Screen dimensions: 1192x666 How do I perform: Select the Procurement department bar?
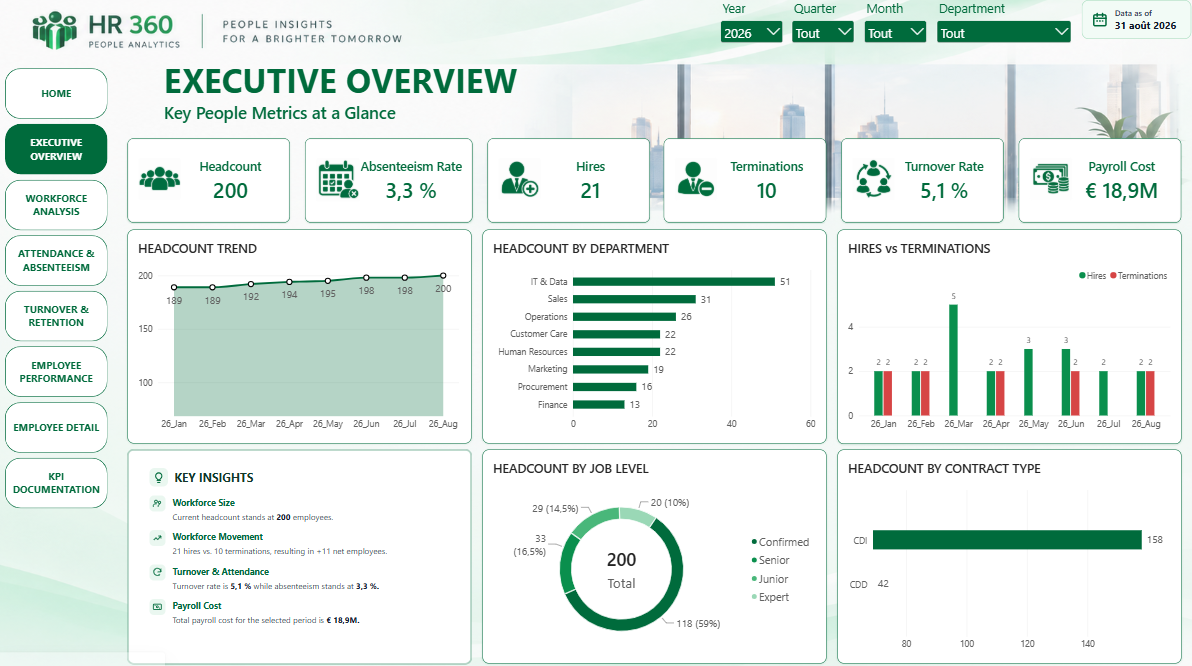tap(604, 386)
